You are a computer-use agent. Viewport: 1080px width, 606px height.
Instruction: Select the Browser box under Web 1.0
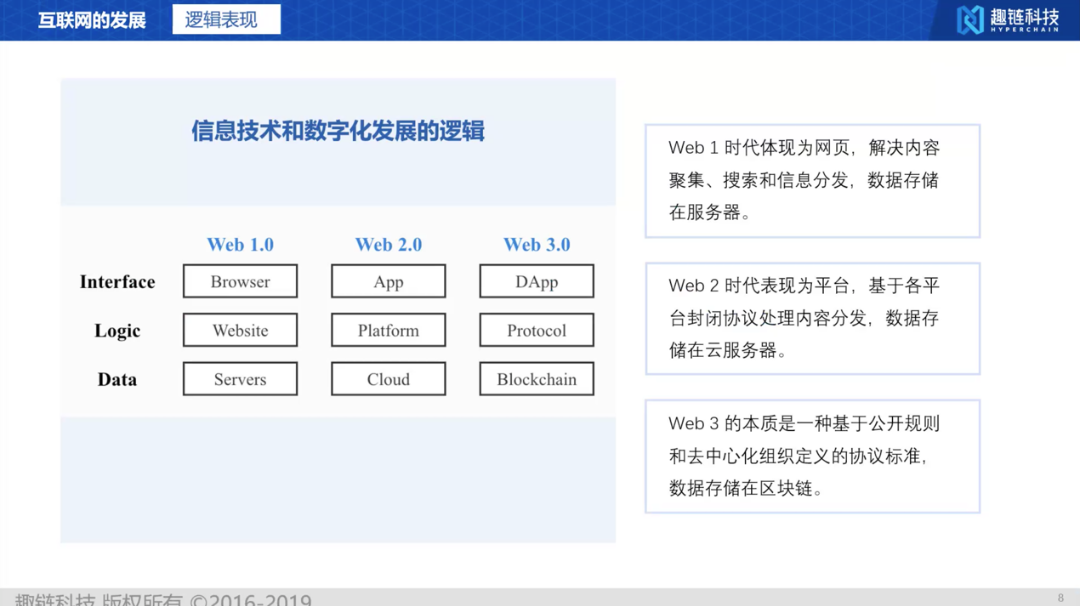[240, 281]
